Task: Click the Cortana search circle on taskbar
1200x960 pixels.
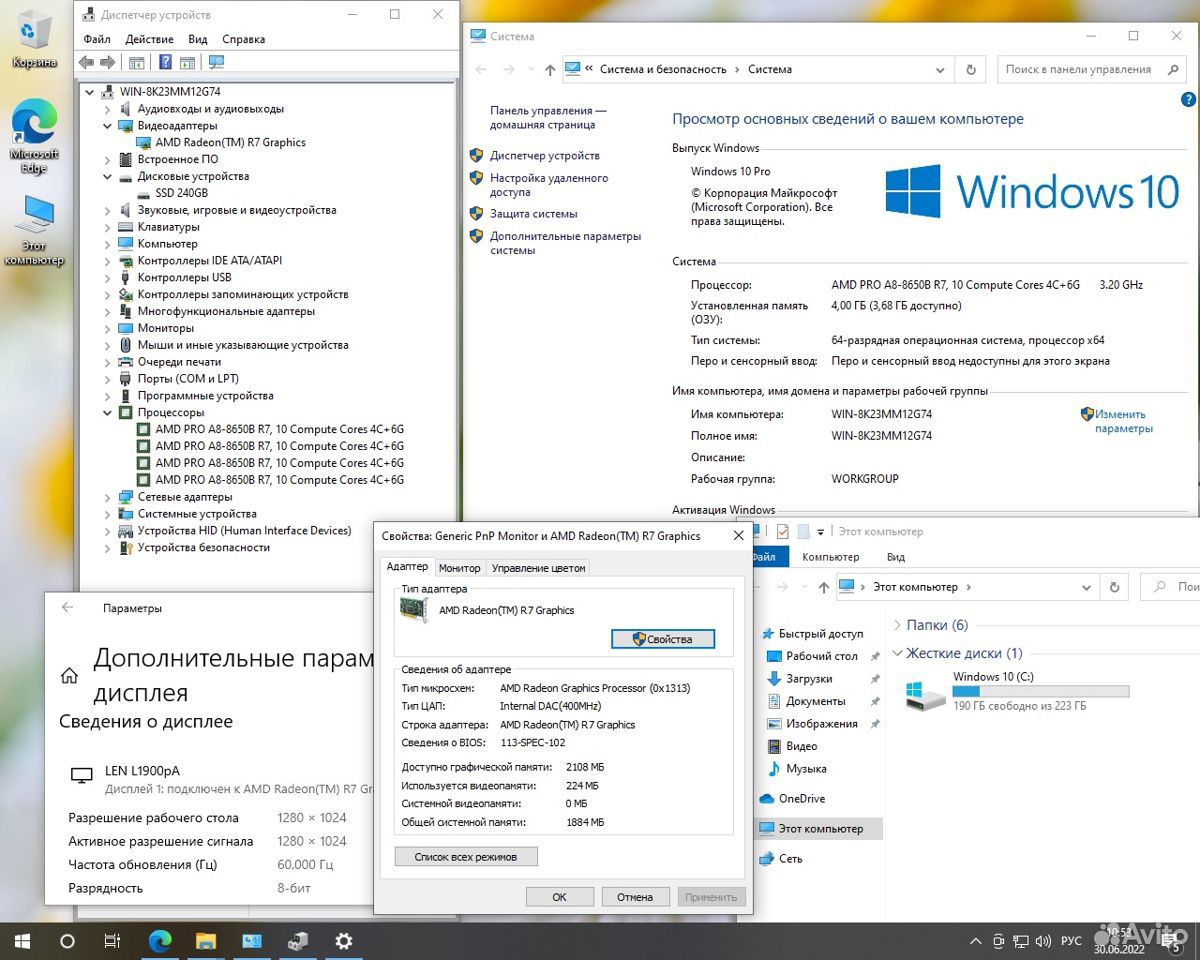Action: point(67,941)
